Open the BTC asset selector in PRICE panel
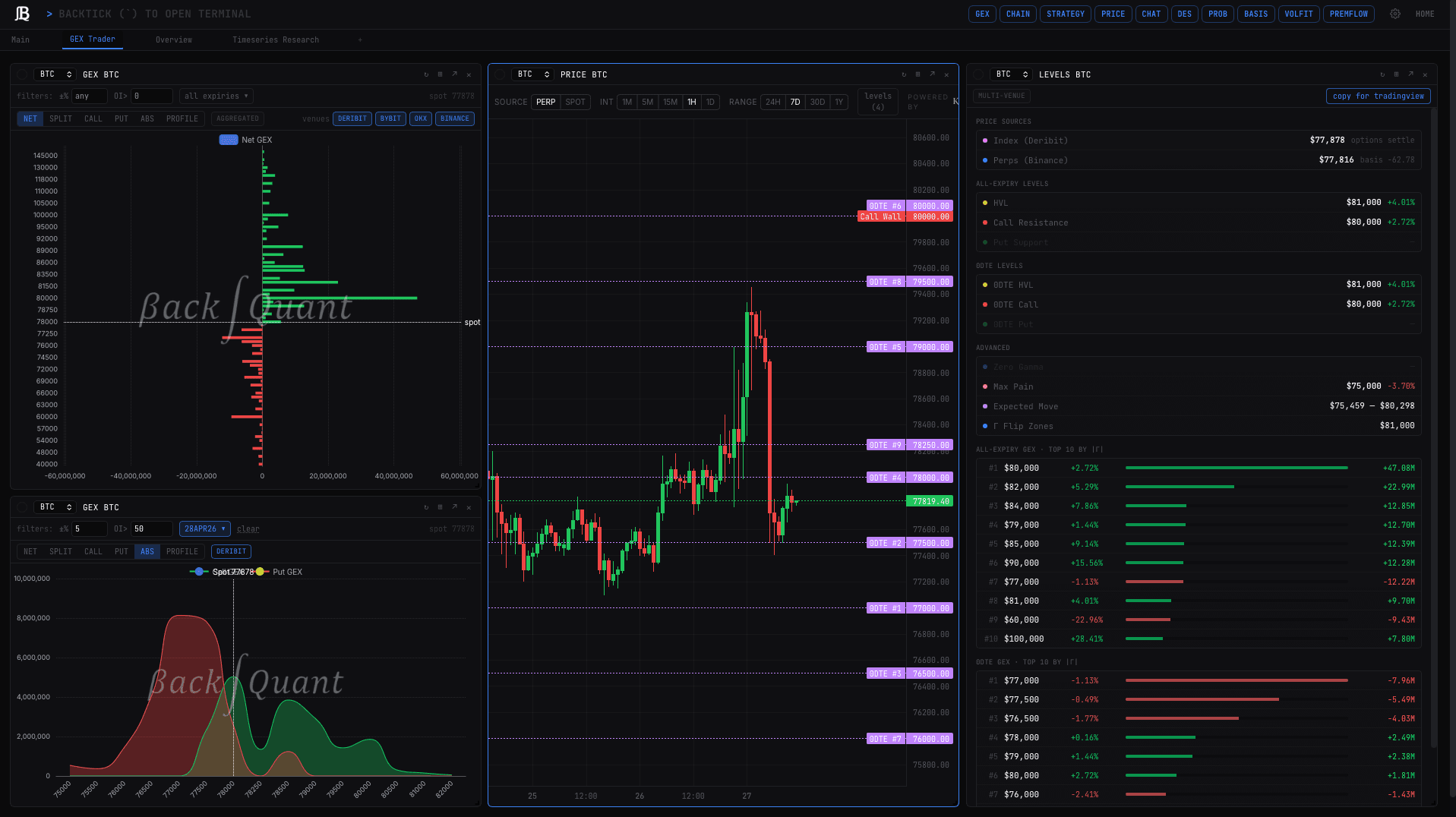The height and width of the screenshot is (817, 1456). tap(534, 74)
